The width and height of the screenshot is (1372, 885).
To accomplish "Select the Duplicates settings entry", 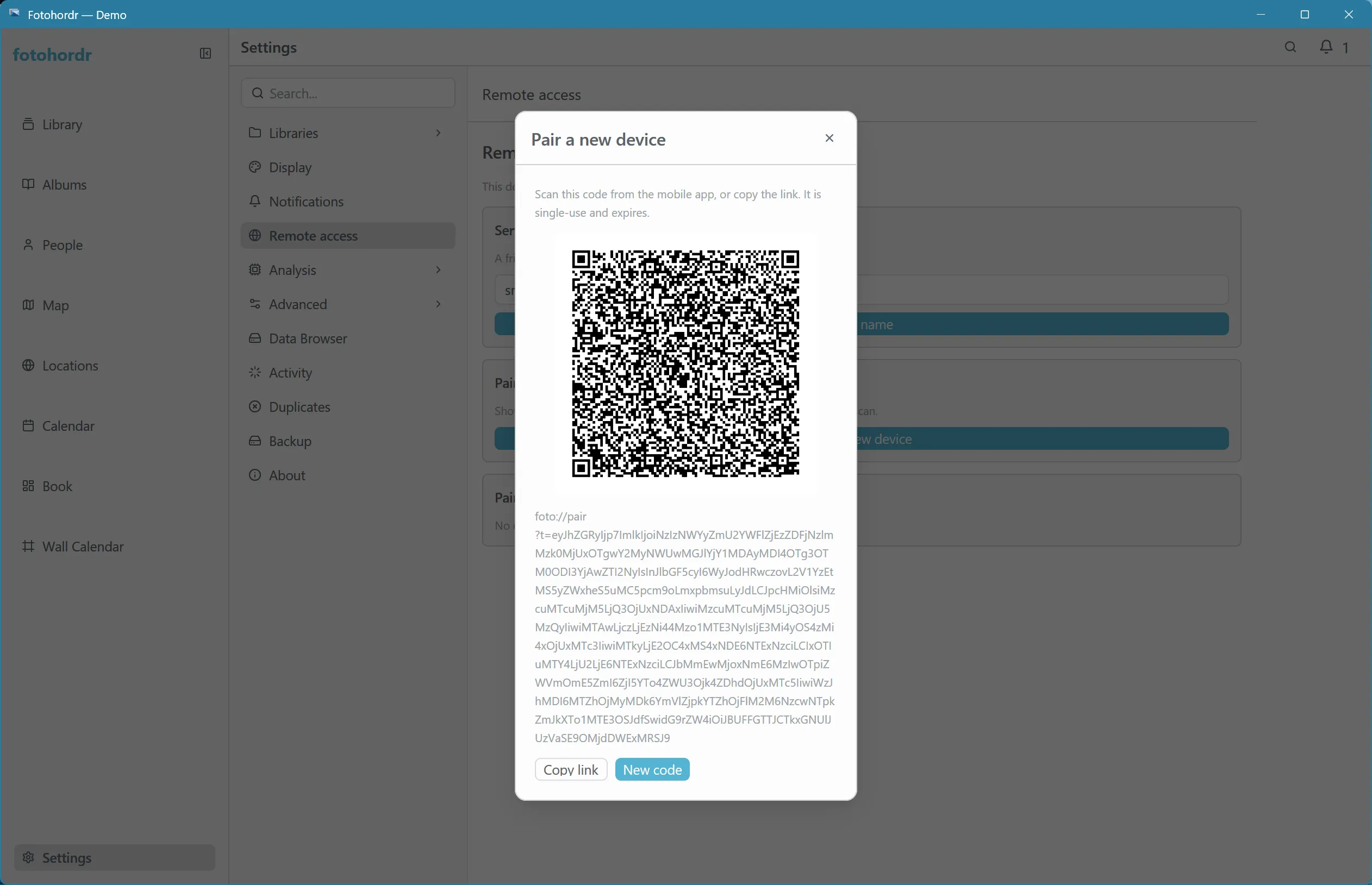I will click(348, 407).
